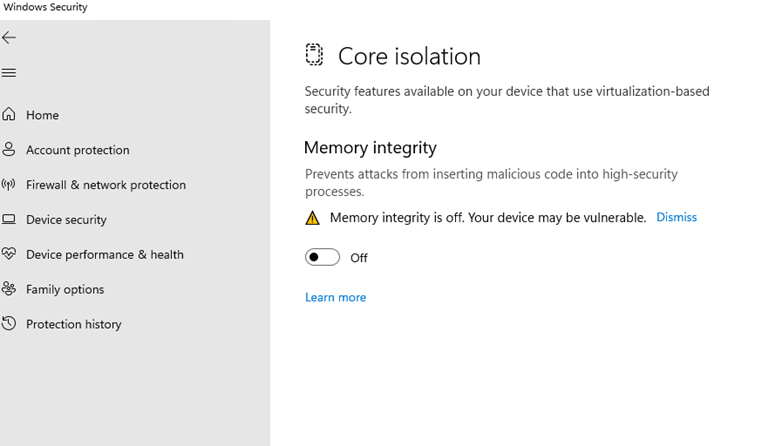Select the Home menu label
The height and width of the screenshot is (446, 770).
[x=42, y=115]
